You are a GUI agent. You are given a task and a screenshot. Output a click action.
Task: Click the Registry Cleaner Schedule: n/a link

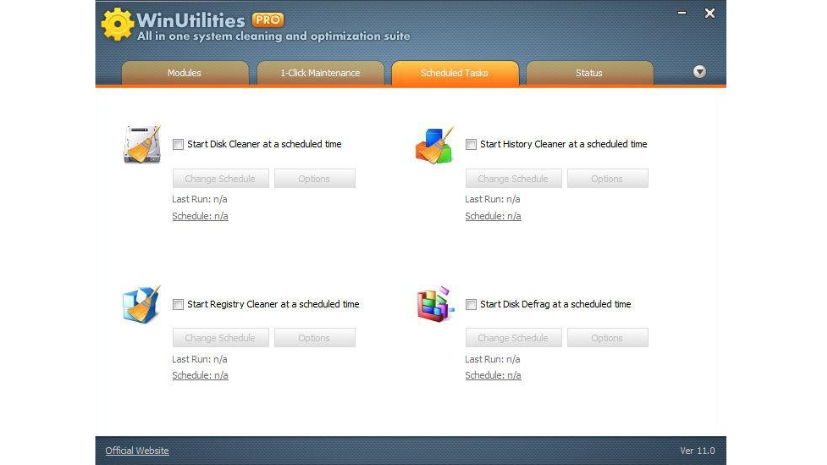click(200, 376)
